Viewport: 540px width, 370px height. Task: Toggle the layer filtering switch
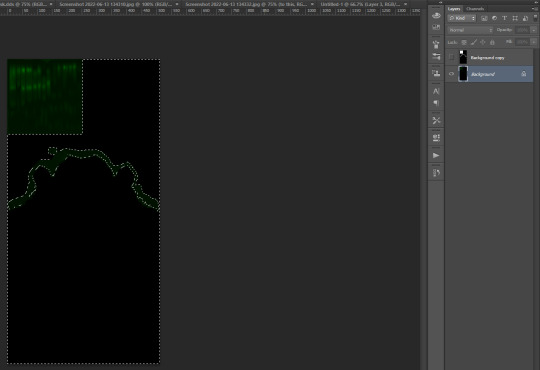[535, 18]
